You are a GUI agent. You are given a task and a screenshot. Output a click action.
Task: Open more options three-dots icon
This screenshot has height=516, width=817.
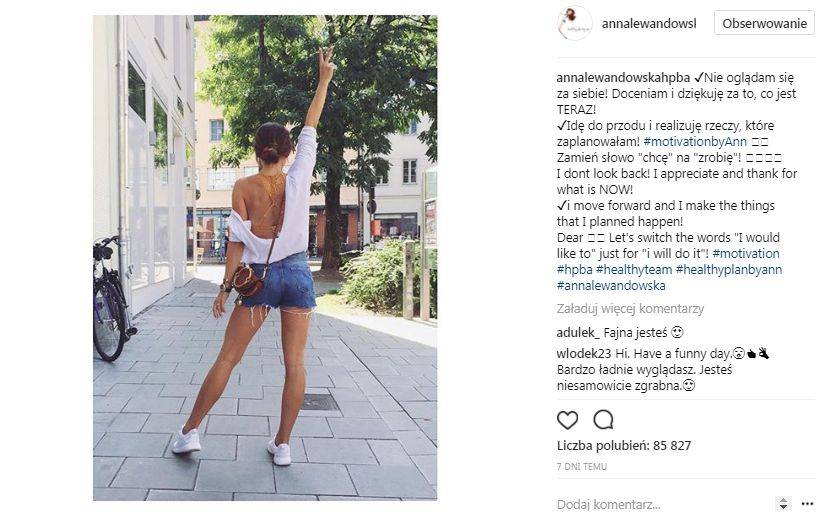click(x=807, y=504)
